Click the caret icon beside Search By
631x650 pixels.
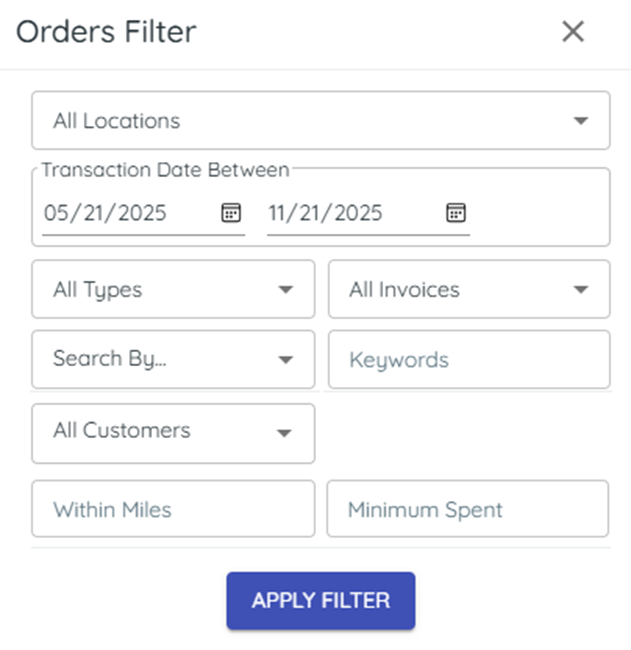coord(286,360)
